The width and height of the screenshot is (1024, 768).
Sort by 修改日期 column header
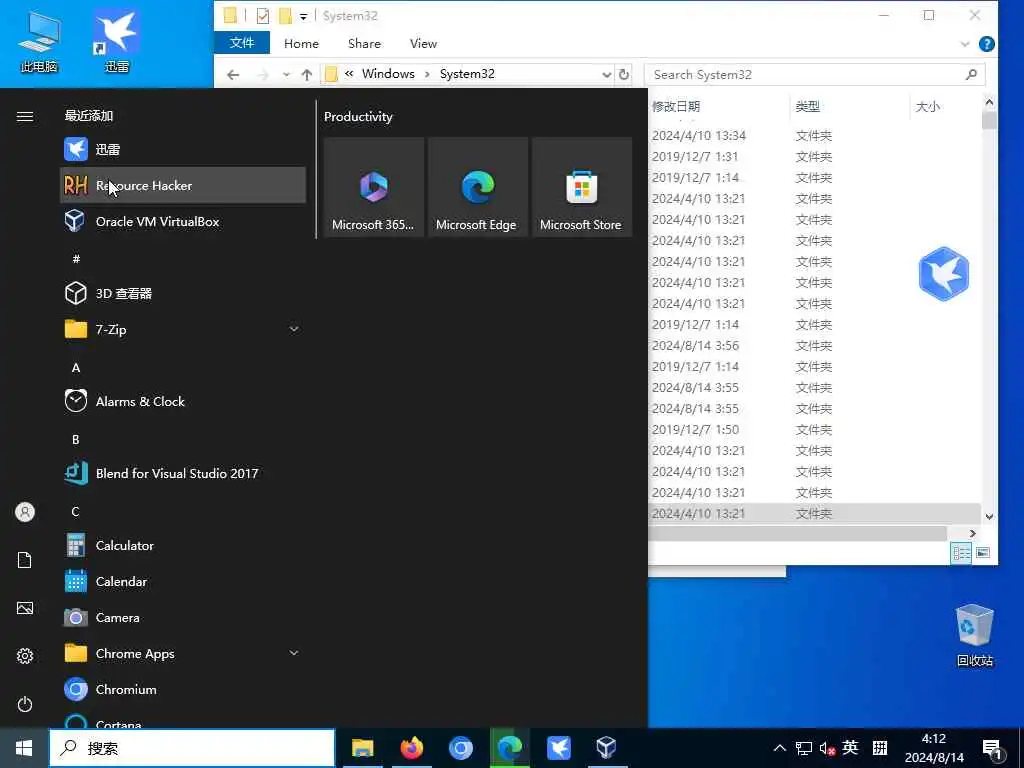(x=718, y=106)
